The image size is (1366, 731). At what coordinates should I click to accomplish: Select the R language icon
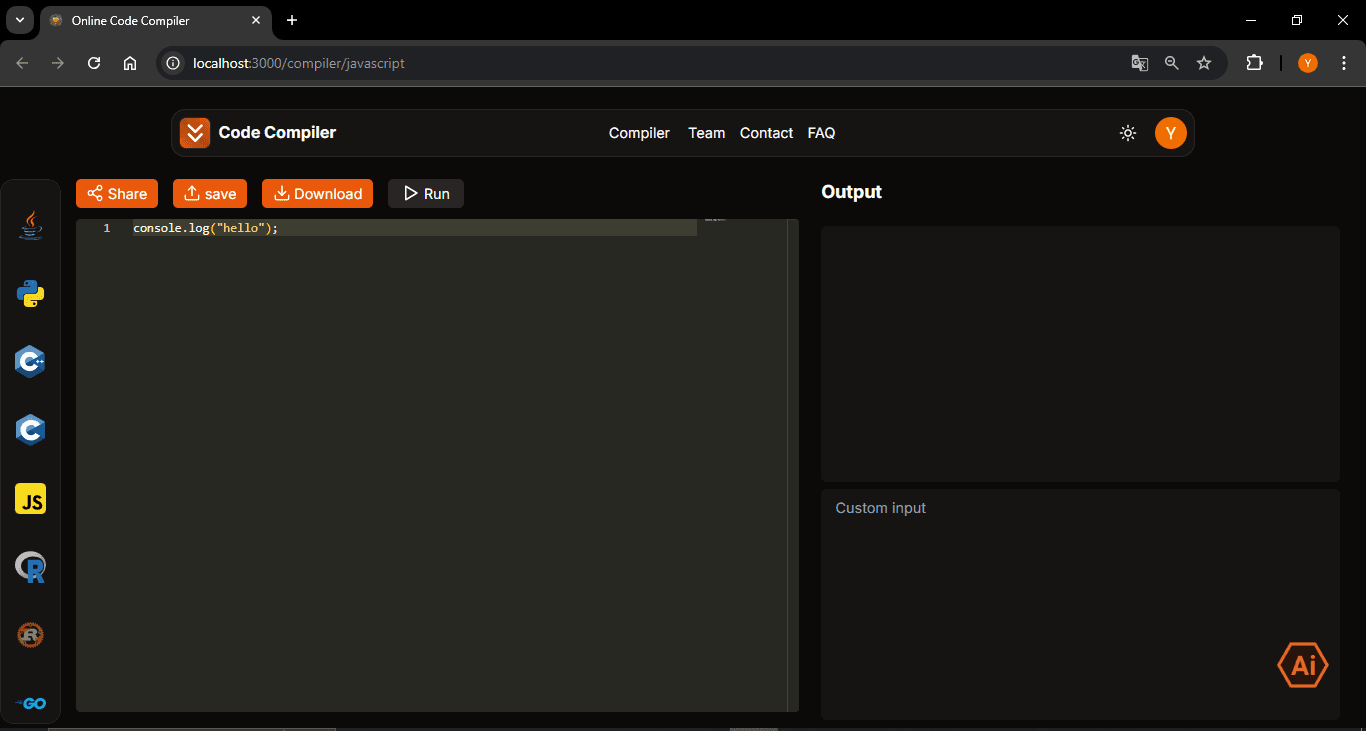pos(31,567)
